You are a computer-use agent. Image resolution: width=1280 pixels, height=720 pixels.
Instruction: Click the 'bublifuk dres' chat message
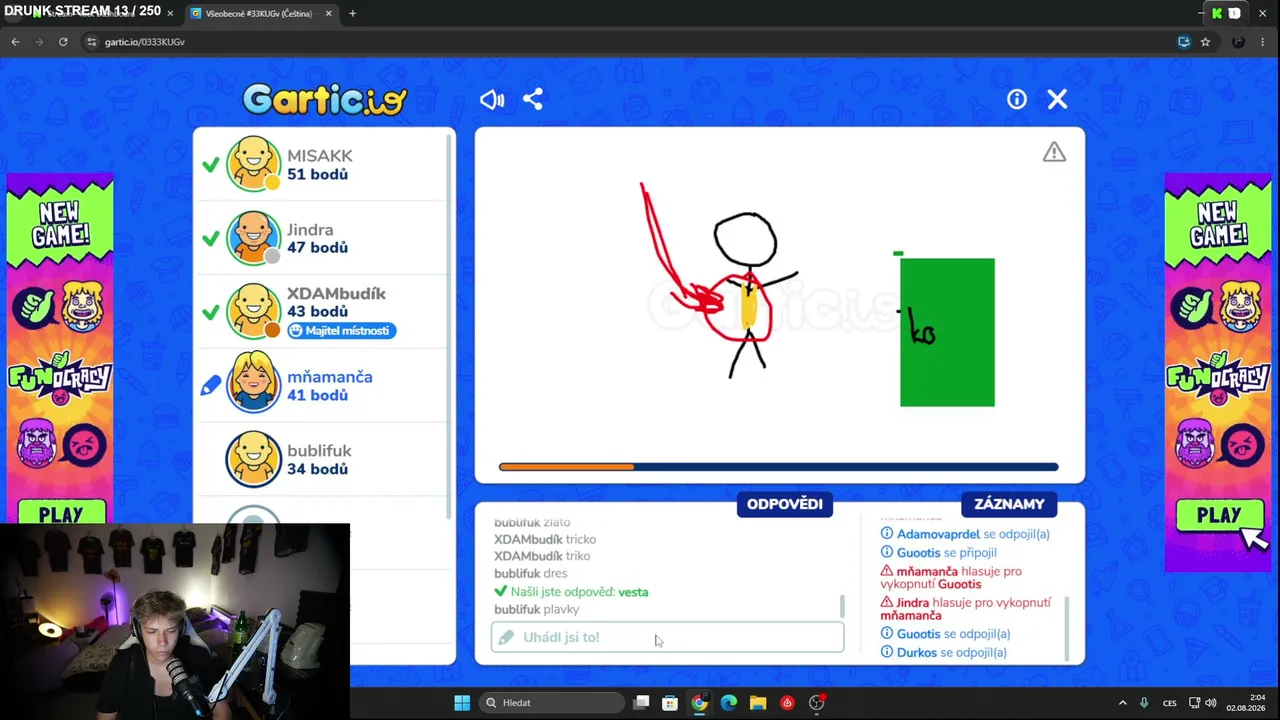click(530, 574)
